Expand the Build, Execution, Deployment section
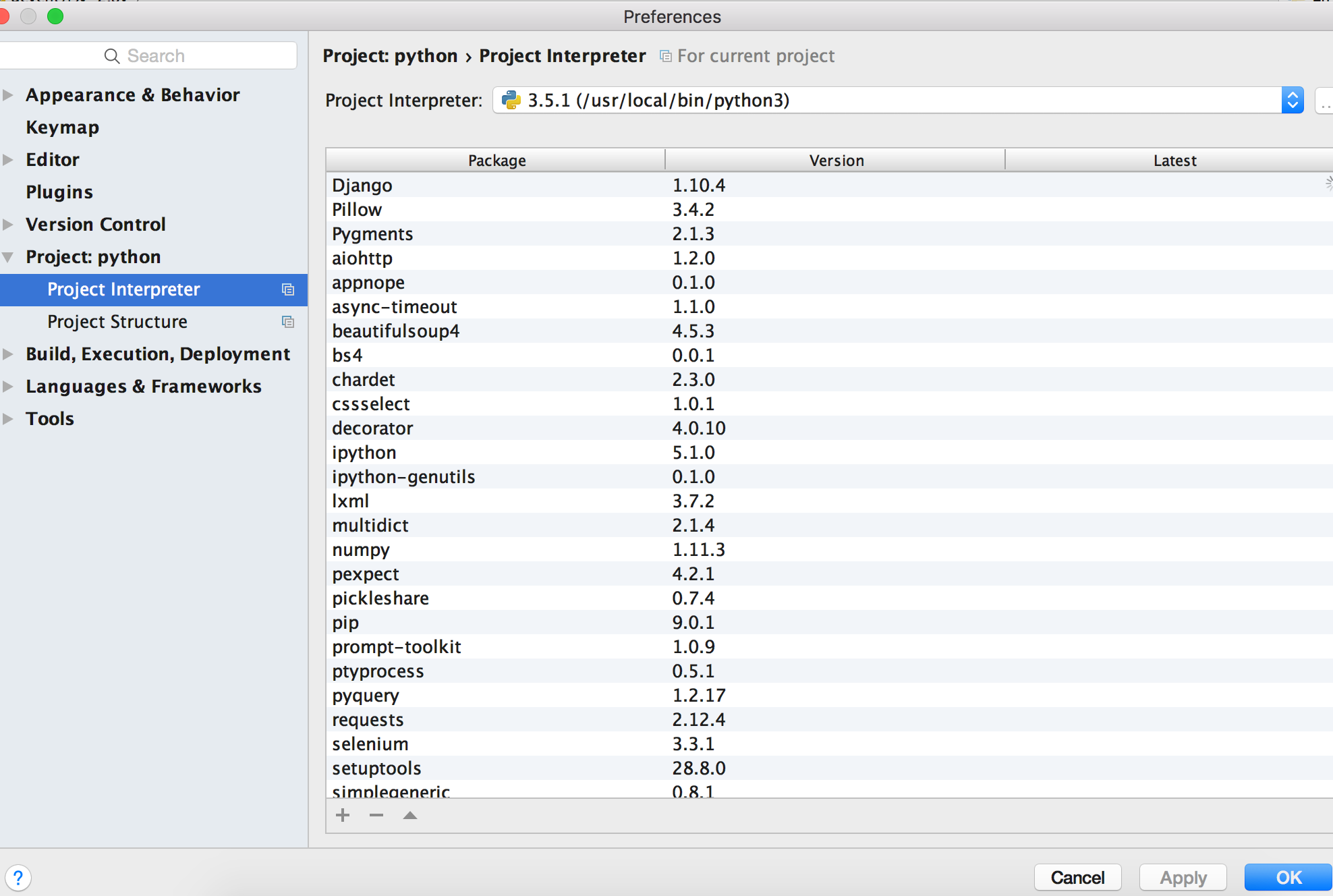Image resolution: width=1333 pixels, height=896 pixels. [8, 354]
